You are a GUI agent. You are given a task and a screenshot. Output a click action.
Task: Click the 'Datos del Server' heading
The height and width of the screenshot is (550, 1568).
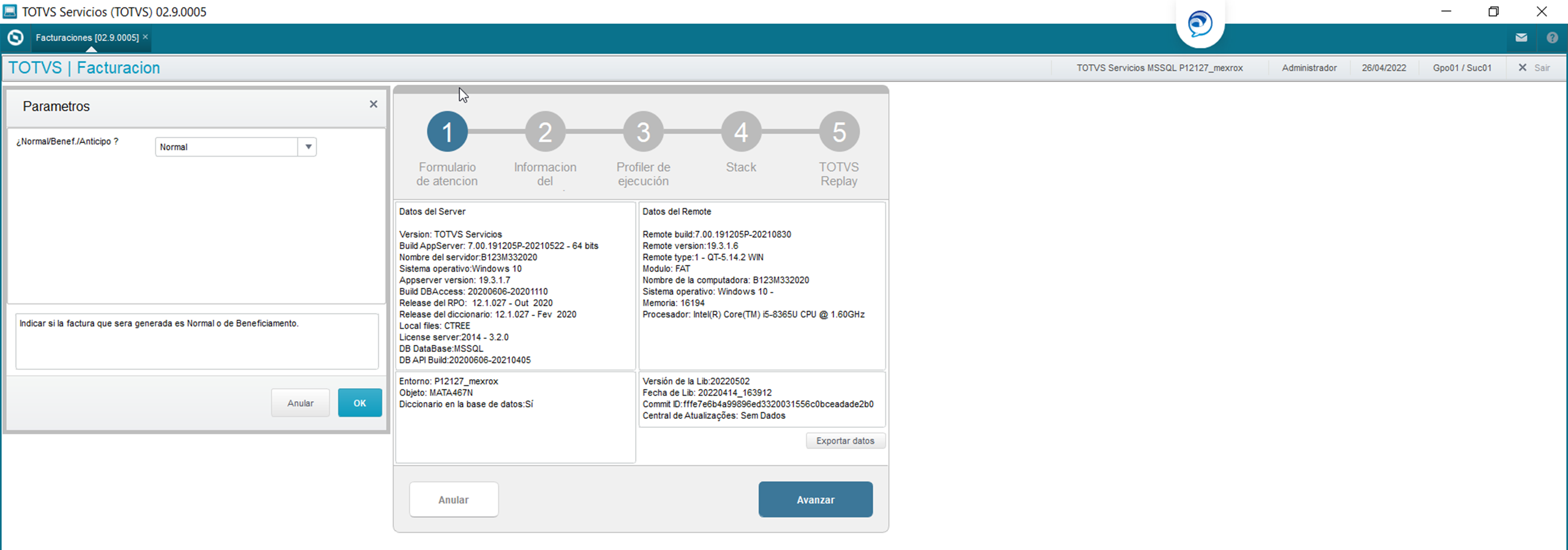432,212
